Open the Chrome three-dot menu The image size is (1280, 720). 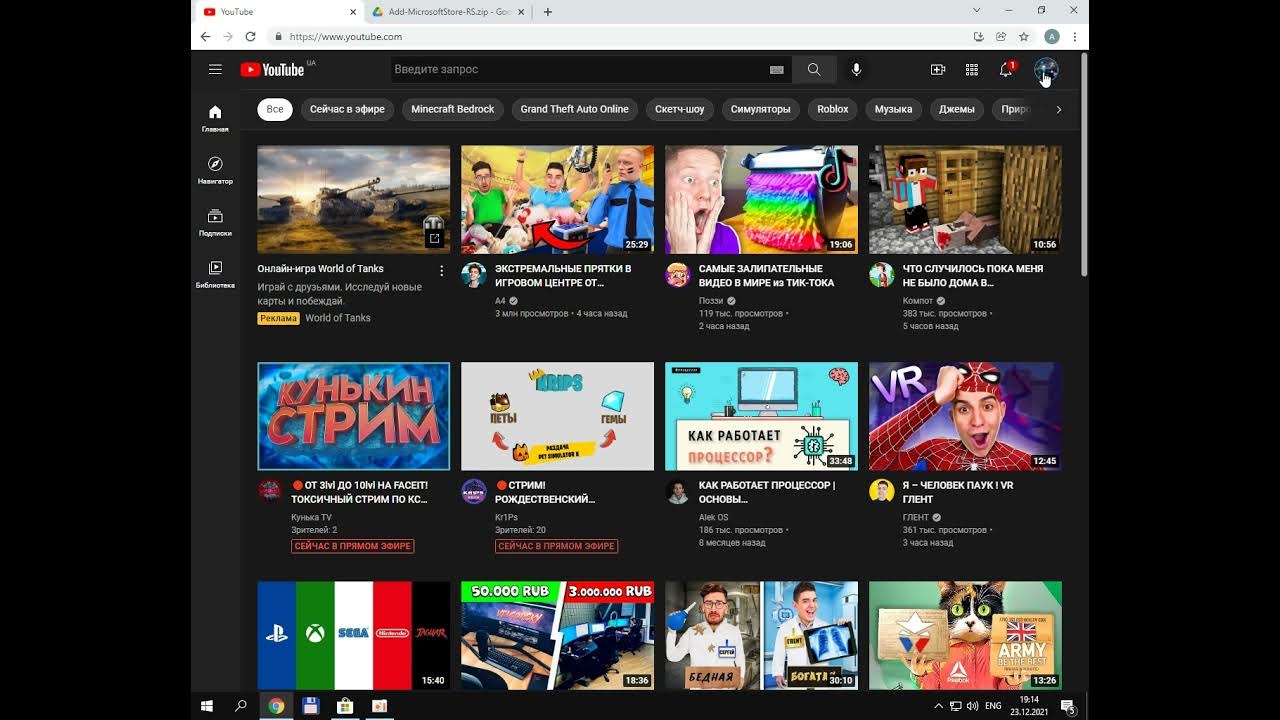click(1075, 36)
